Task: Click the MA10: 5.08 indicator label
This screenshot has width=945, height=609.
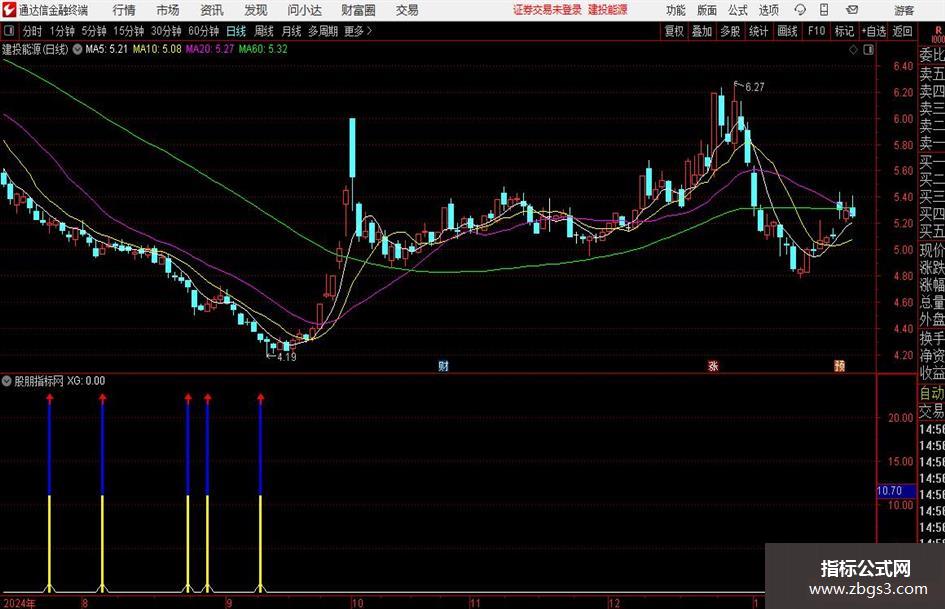Action: click(157, 49)
